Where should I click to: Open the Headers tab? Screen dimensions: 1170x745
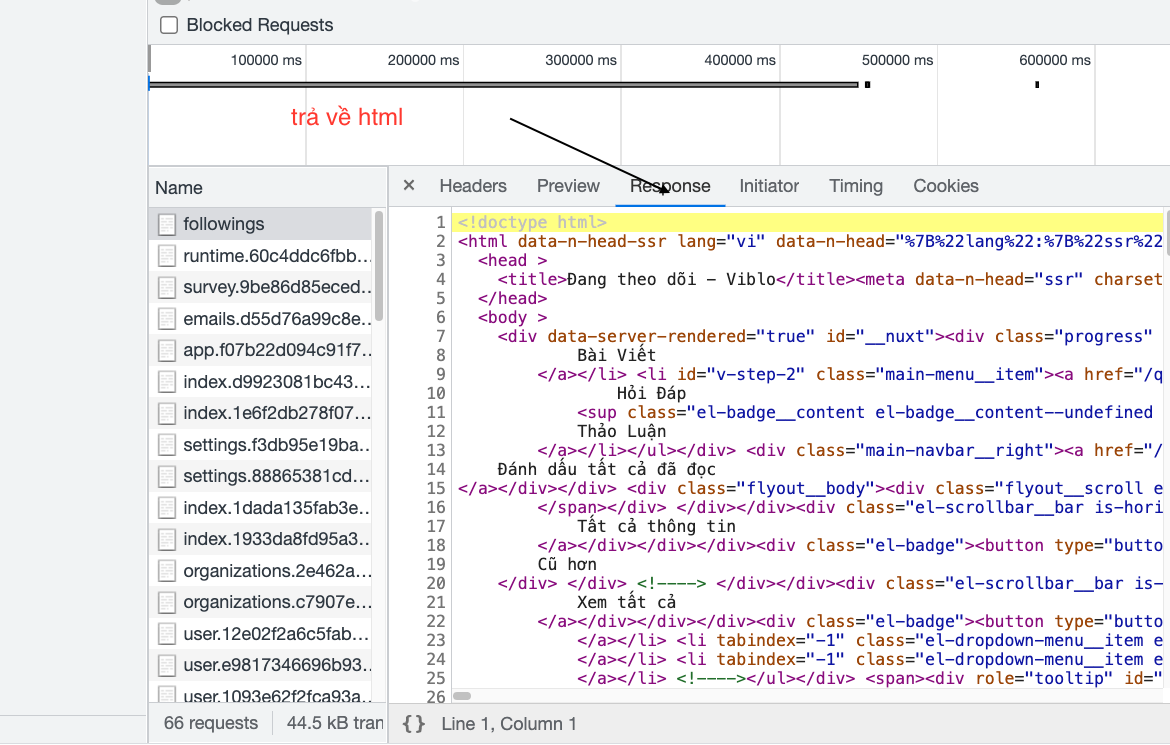473,186
